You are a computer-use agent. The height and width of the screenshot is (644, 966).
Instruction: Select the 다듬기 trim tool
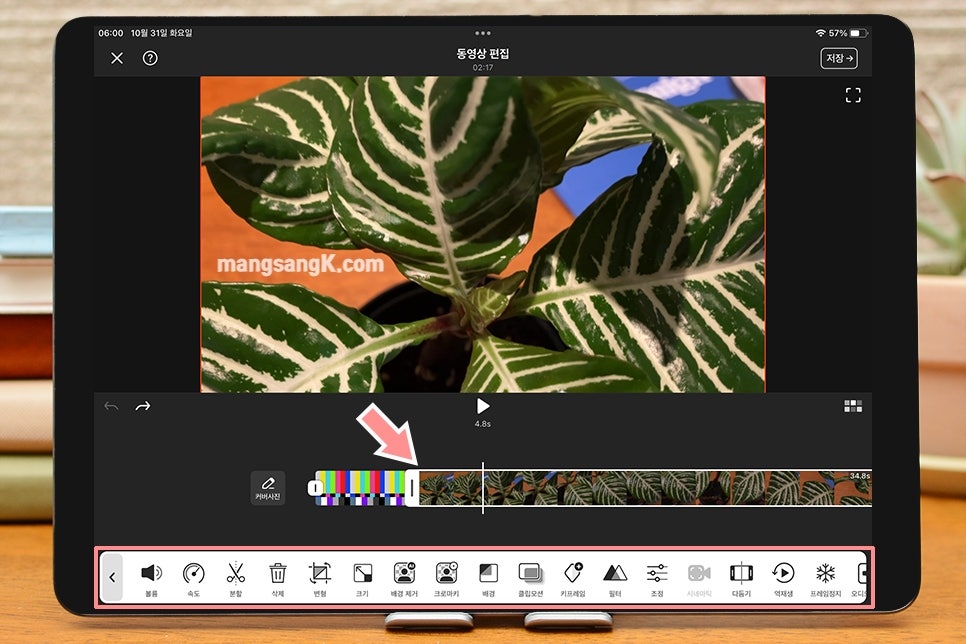pos(741,579)
